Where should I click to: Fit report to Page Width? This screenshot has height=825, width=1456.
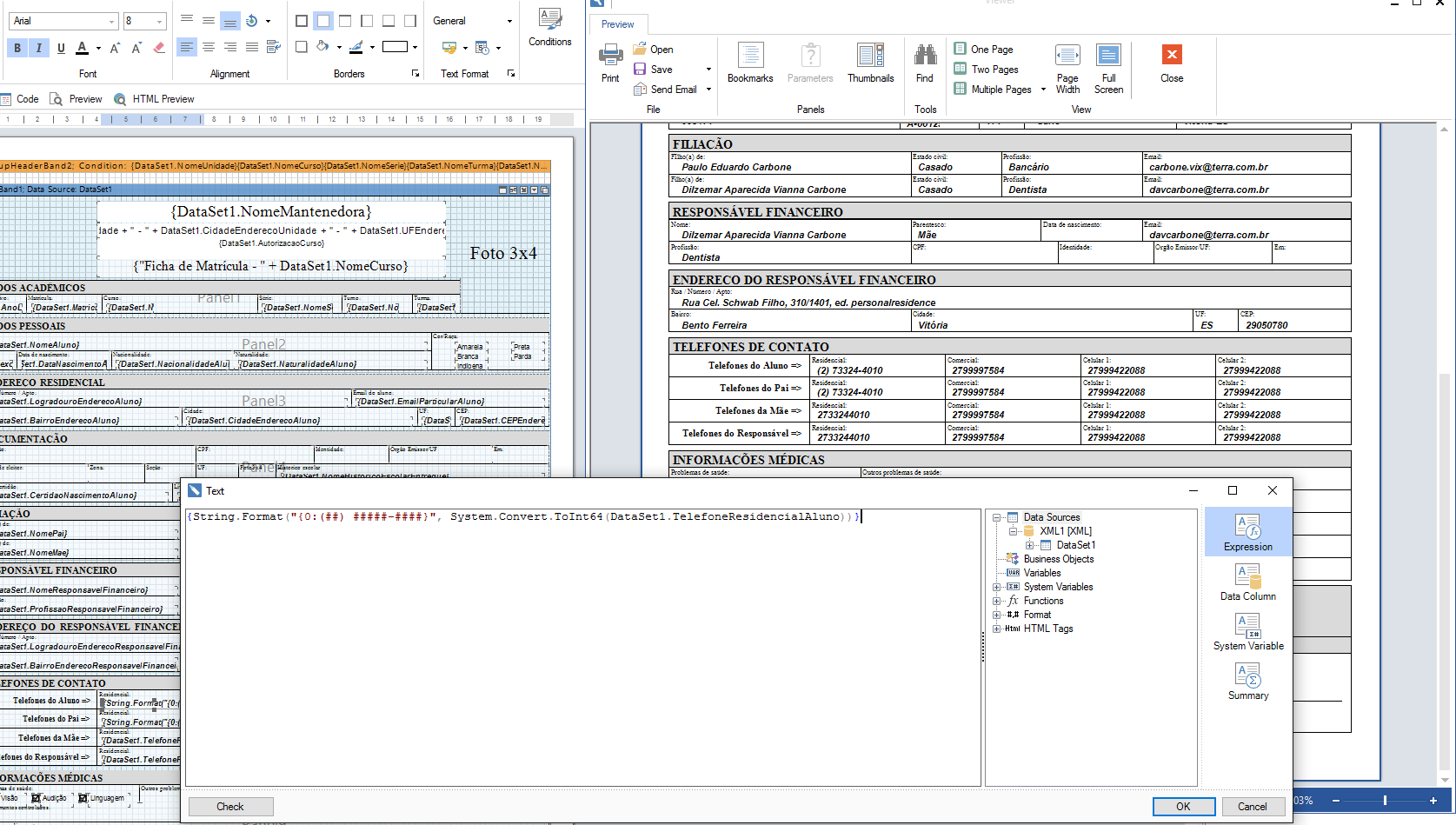pyautogui.click(x=1067, y=69)
